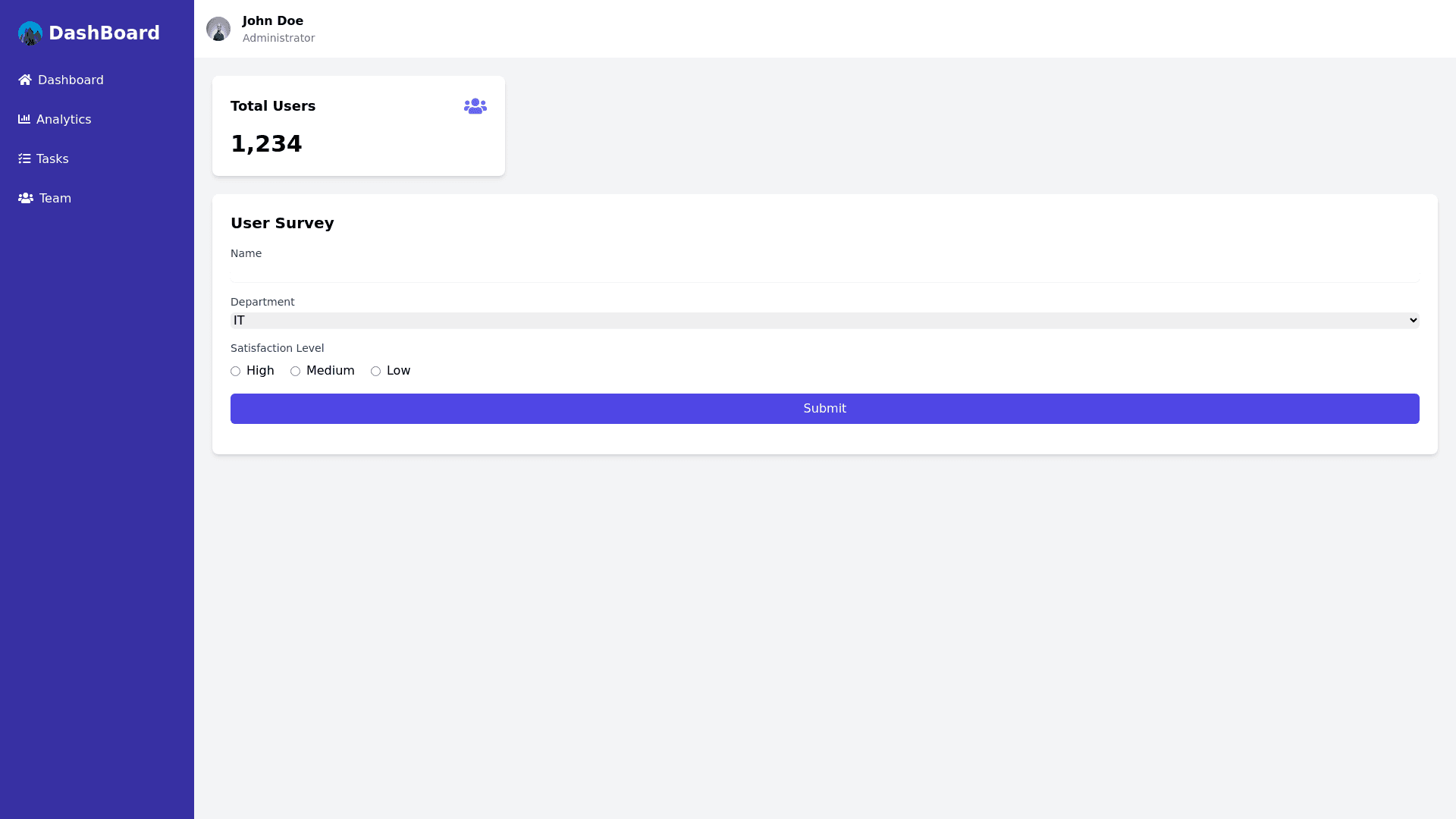Screen dimensions: 1456x819
Task: Open the Analytics menu item
Action: (64, 119)
